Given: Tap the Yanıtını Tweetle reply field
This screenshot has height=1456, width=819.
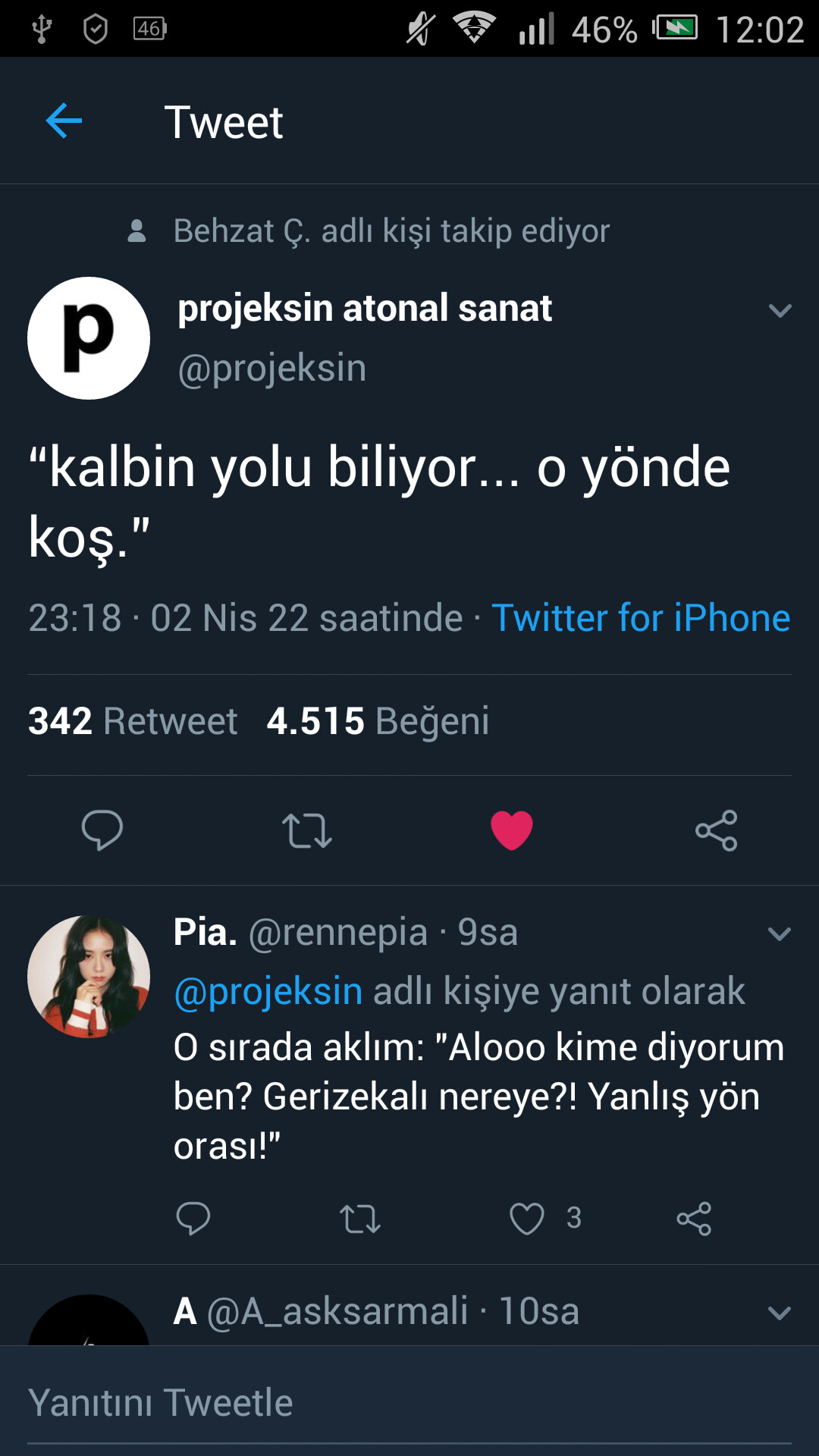Looking at the screenshot, I should pos(409,1403).
